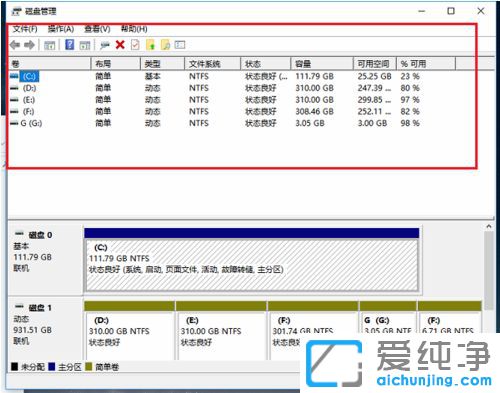Click the connect/rescan icon left of the red X
500x393 pixels.
[105, 45]
